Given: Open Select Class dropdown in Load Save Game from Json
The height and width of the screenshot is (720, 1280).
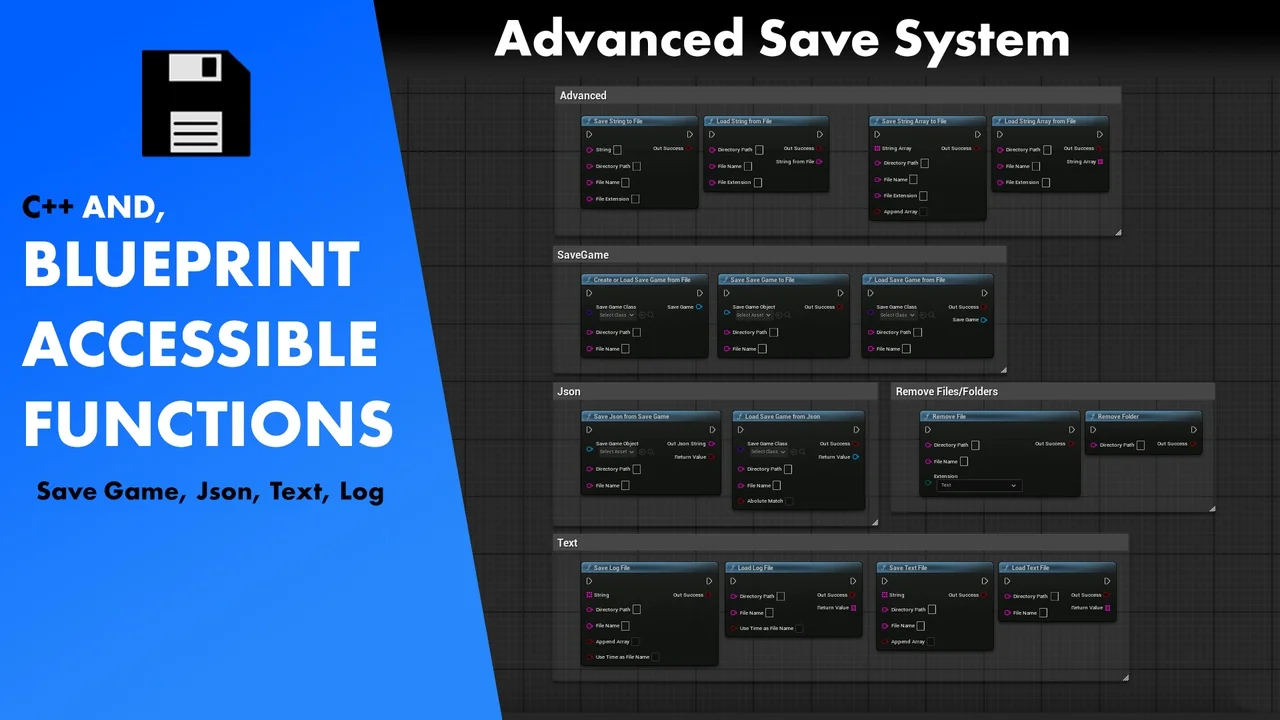Looking at the screenshot, I should pyautogui.click(x=769, y=452).
